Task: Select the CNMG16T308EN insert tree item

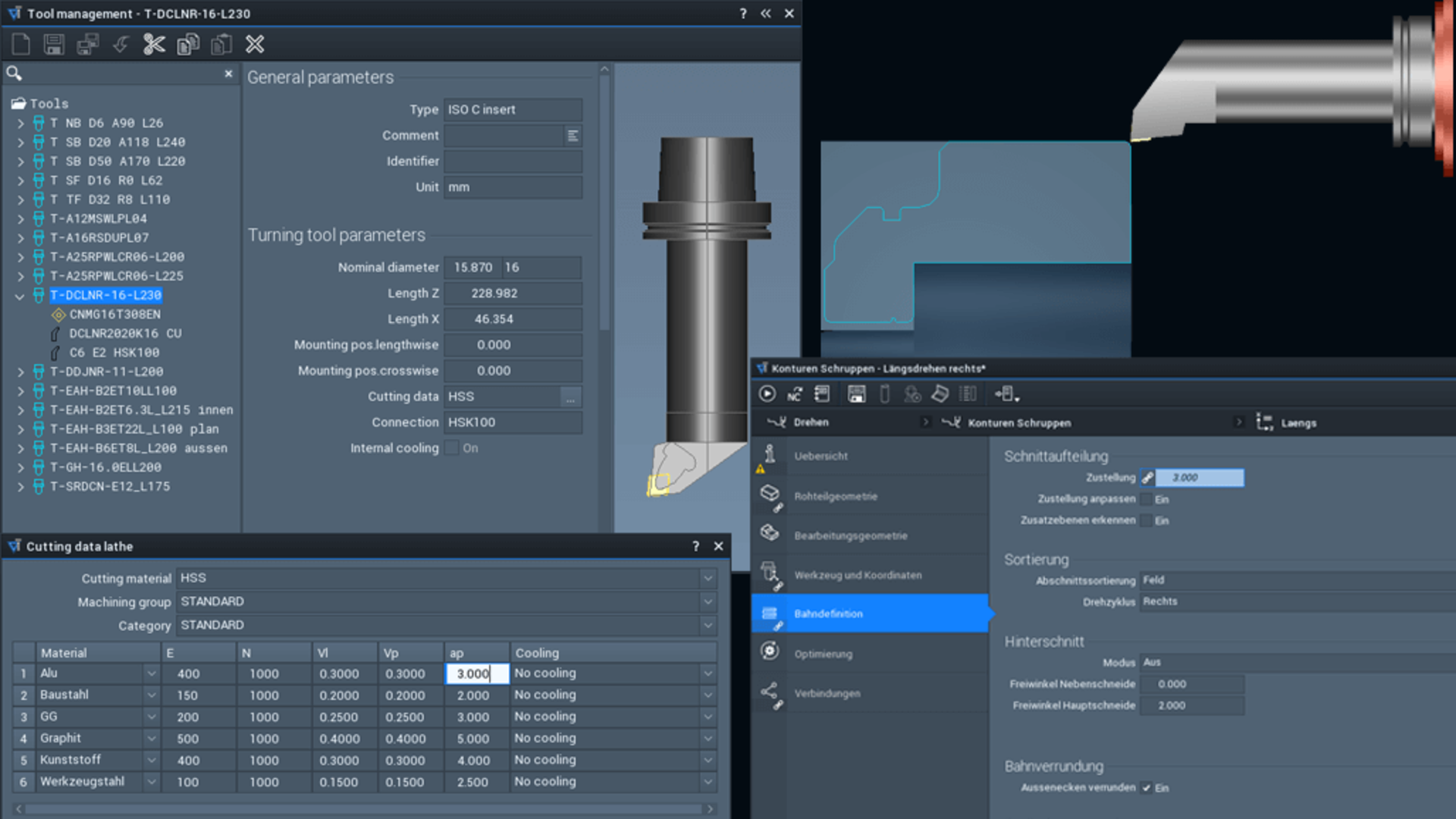Action: pos(115,315)
